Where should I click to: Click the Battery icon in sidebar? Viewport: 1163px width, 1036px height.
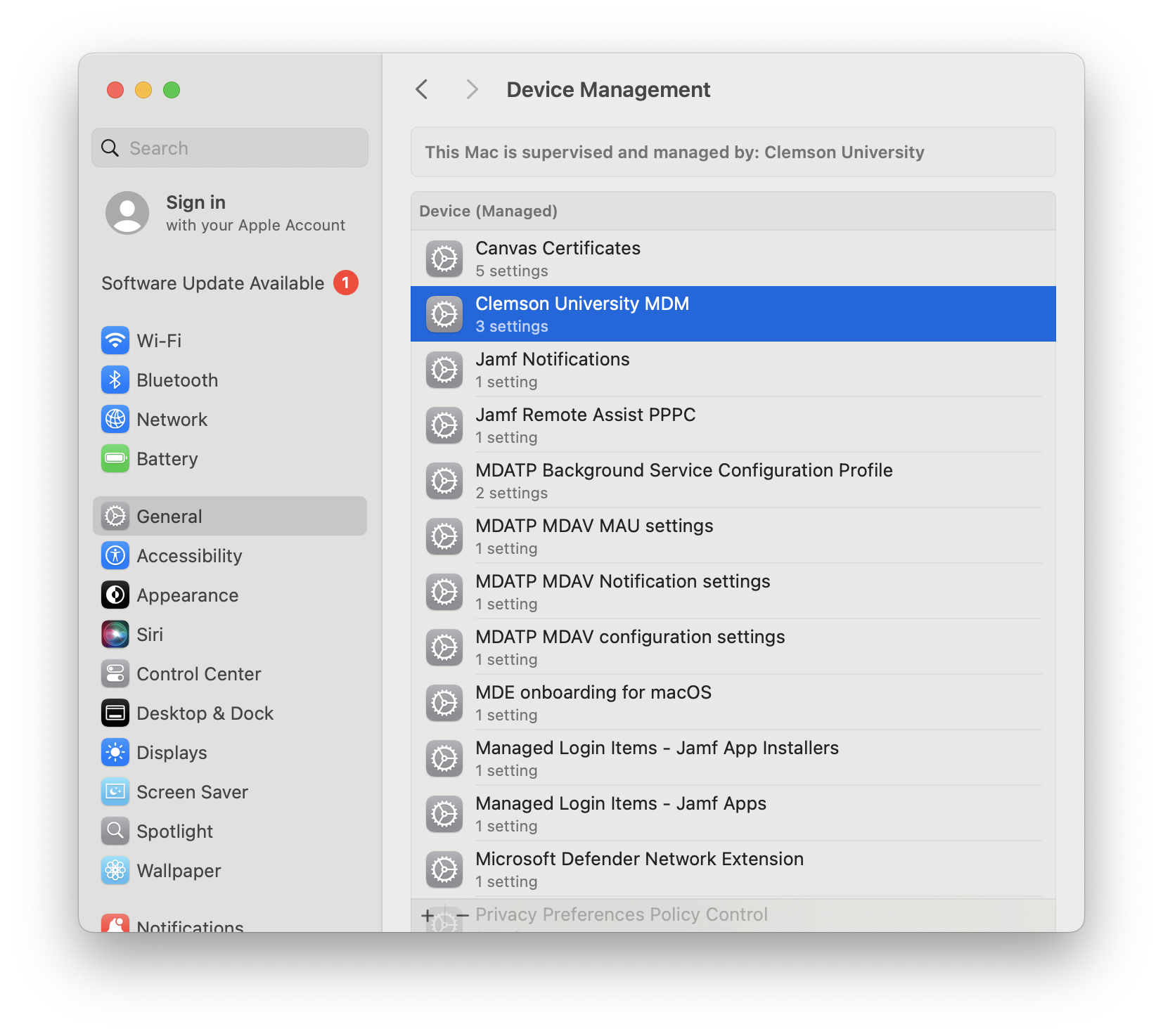pos(115,459)
